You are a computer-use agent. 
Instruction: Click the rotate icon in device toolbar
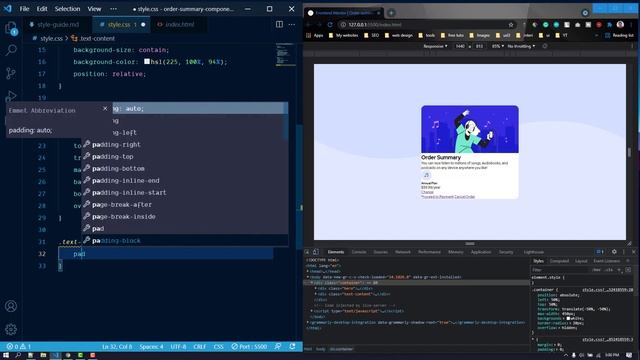[544, 46]
